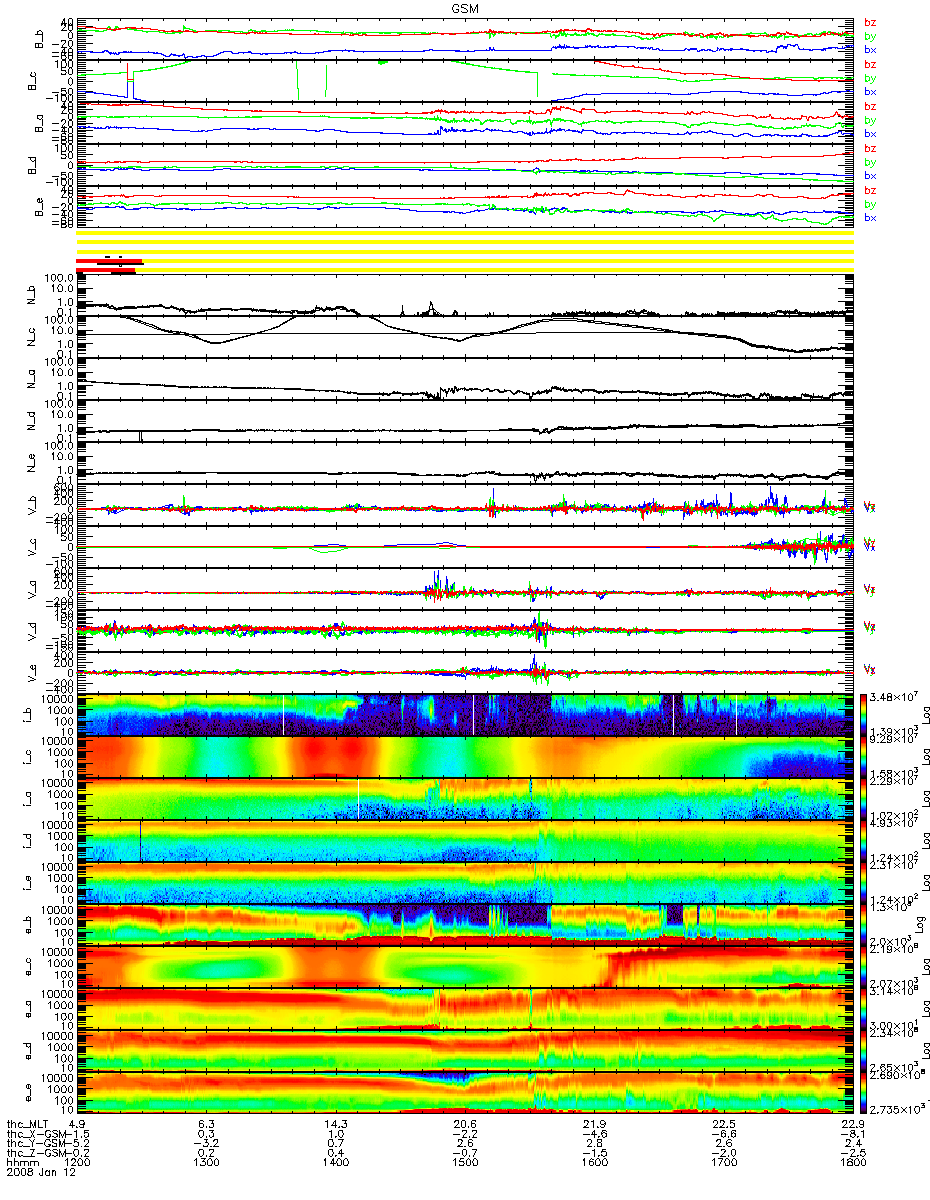Click the color bar beside i_b spectrogram

pyautogui.click(x=865, y=714)
